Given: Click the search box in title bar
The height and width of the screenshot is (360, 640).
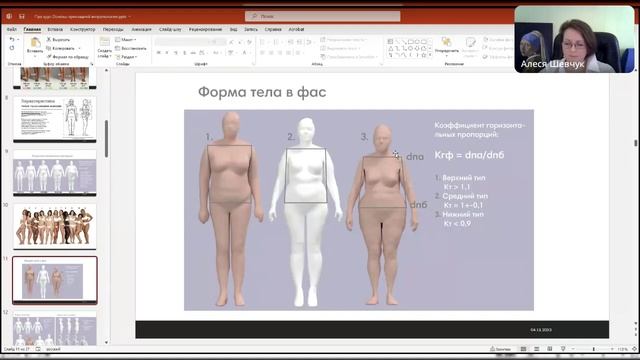Looking at the screenshot, I should (x=322, y=16).
